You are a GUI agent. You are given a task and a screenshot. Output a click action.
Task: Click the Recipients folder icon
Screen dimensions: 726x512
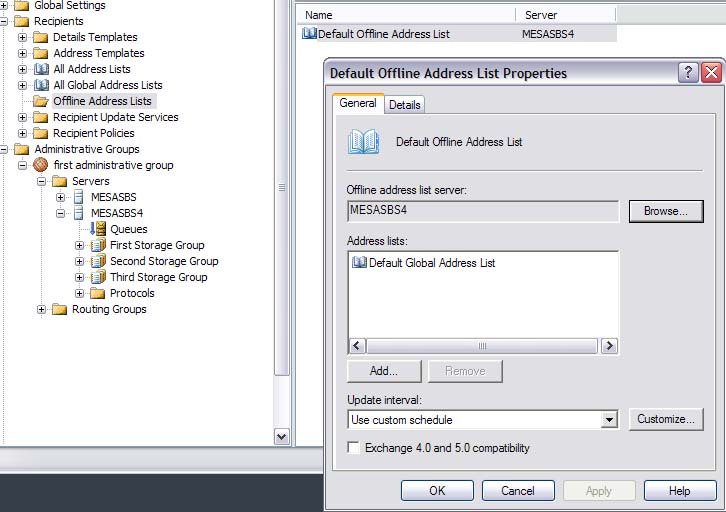pyautogui.click(x=21, y=21)
